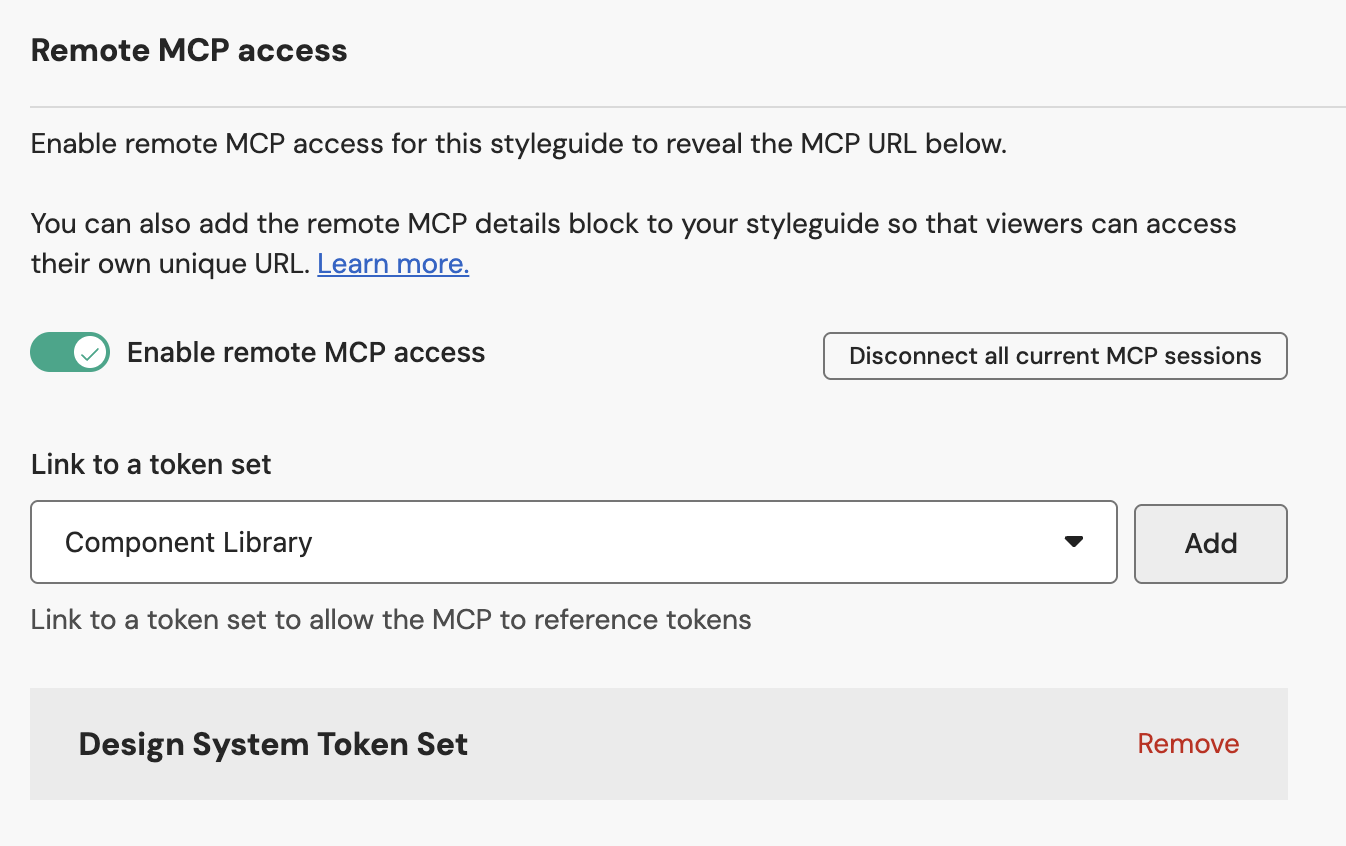
Task: Click the sentence about revealing the MCP URL
Action: click(518, 144)
